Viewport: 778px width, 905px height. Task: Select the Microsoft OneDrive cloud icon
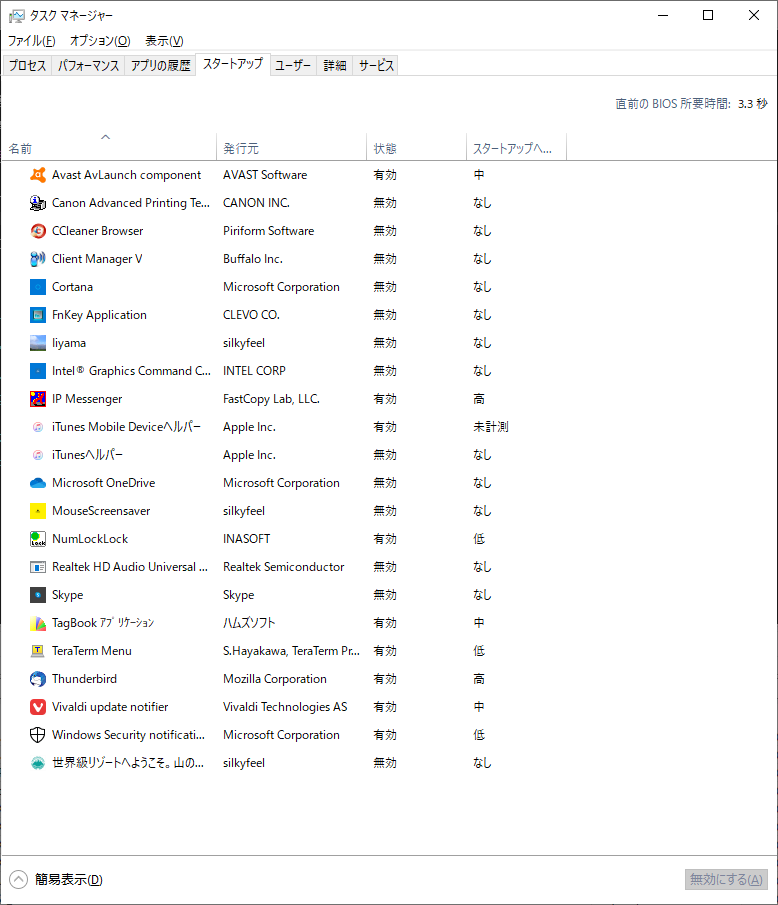pyautogui.click(x=38, y=483)
